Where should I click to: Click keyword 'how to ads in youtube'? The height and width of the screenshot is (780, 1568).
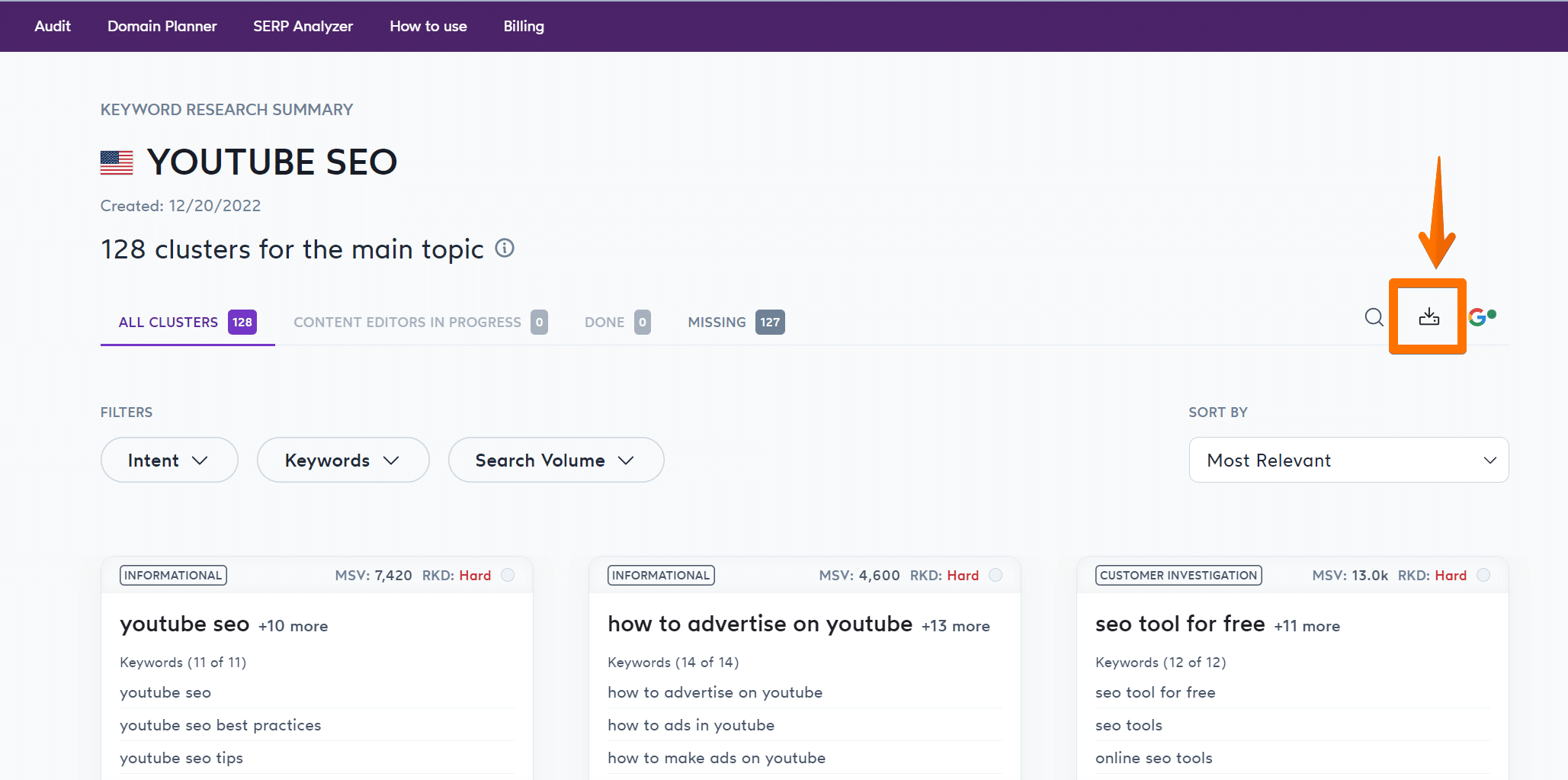691,725
